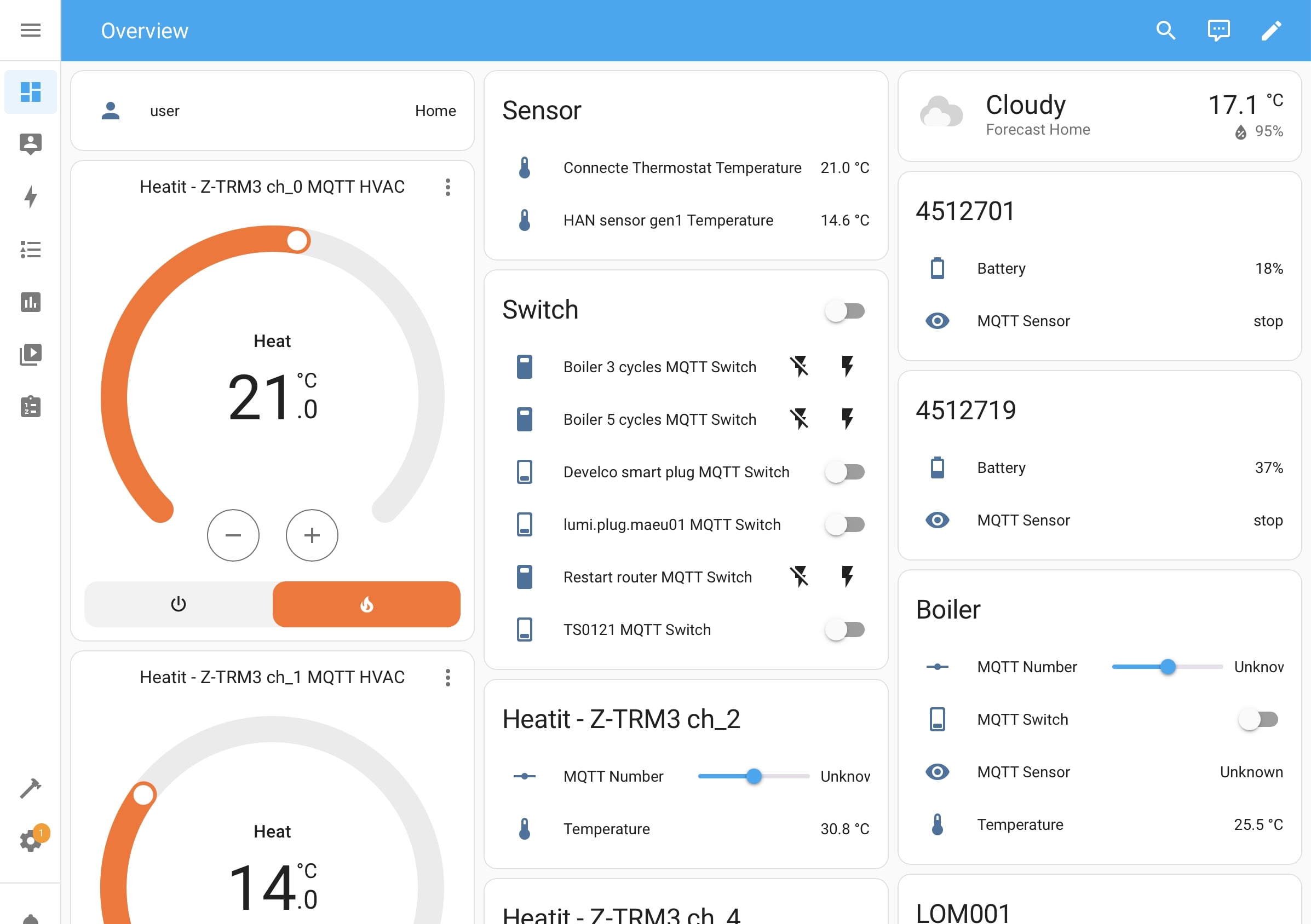Select heat mode flame button
Screen dimensions: 1311x924
[x=366, y=604]
